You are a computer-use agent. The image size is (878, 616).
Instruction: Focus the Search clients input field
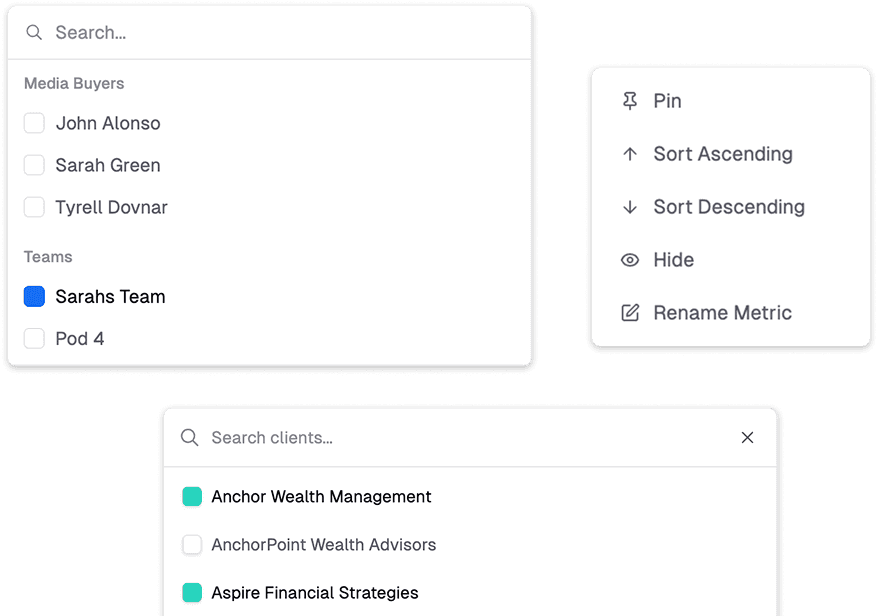(450, 438)
